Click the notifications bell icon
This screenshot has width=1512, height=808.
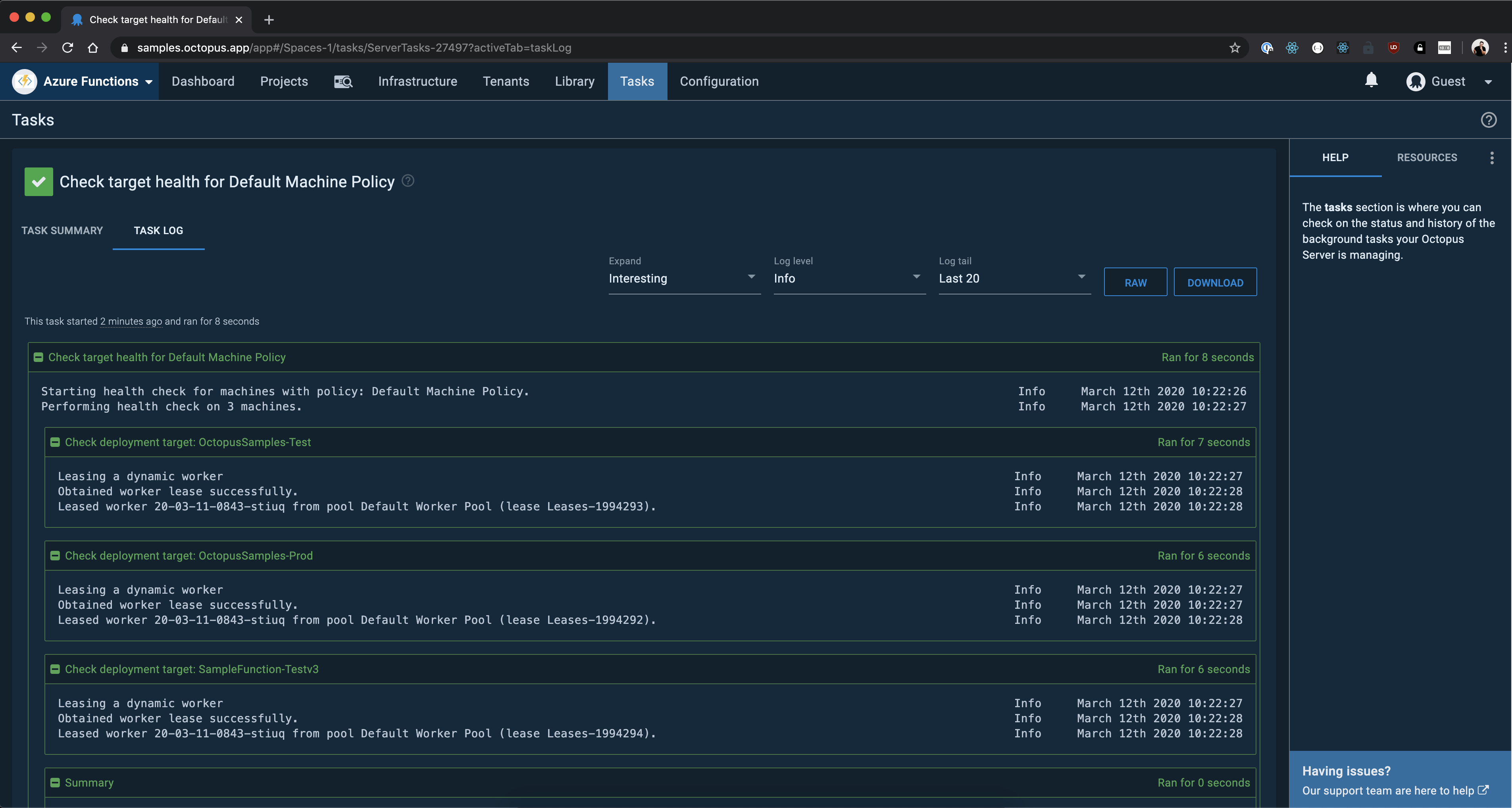(x=1371, y=81)
